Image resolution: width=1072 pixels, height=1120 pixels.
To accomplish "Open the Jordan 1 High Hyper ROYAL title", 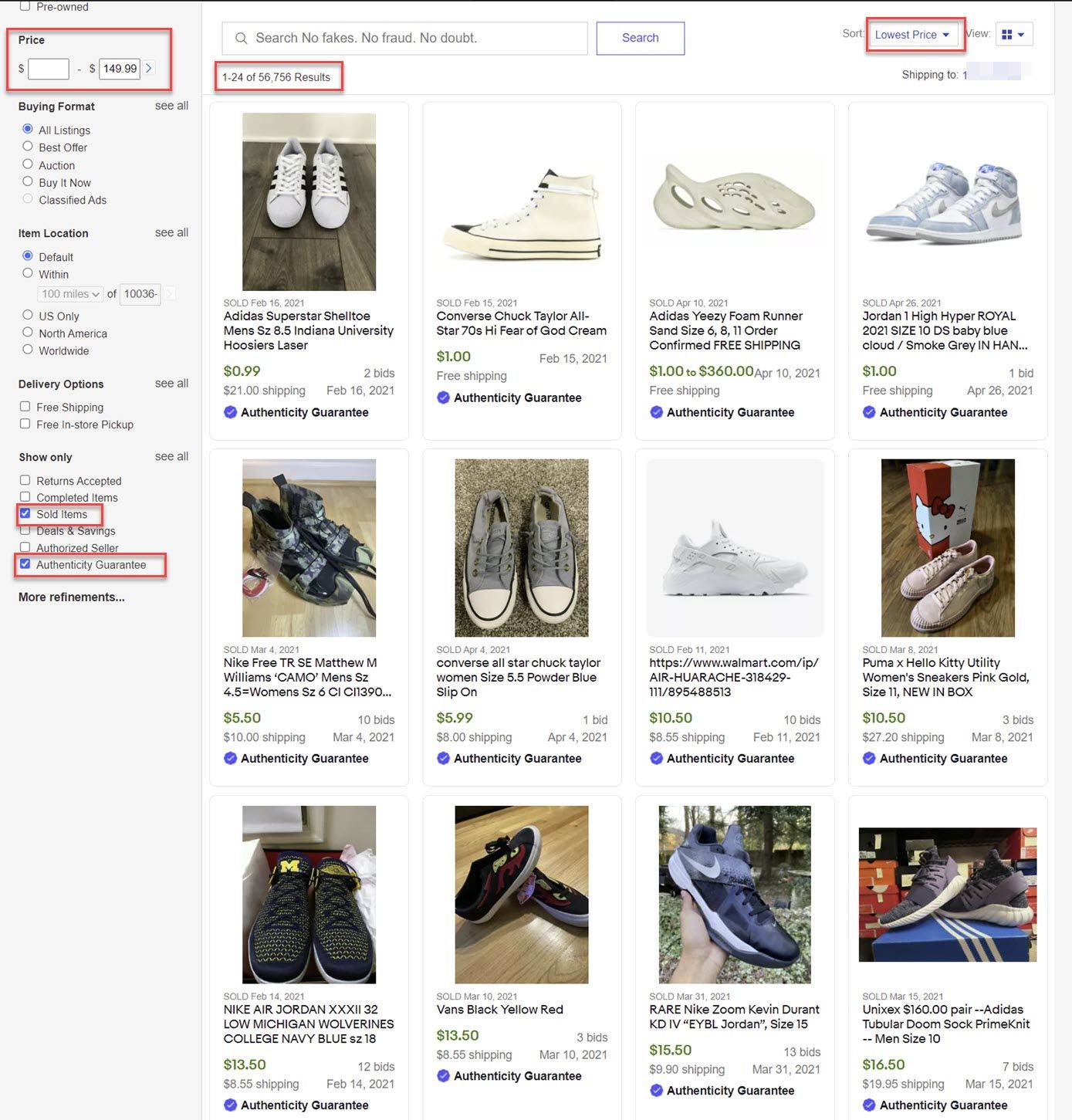I will (x=945, y=330).
